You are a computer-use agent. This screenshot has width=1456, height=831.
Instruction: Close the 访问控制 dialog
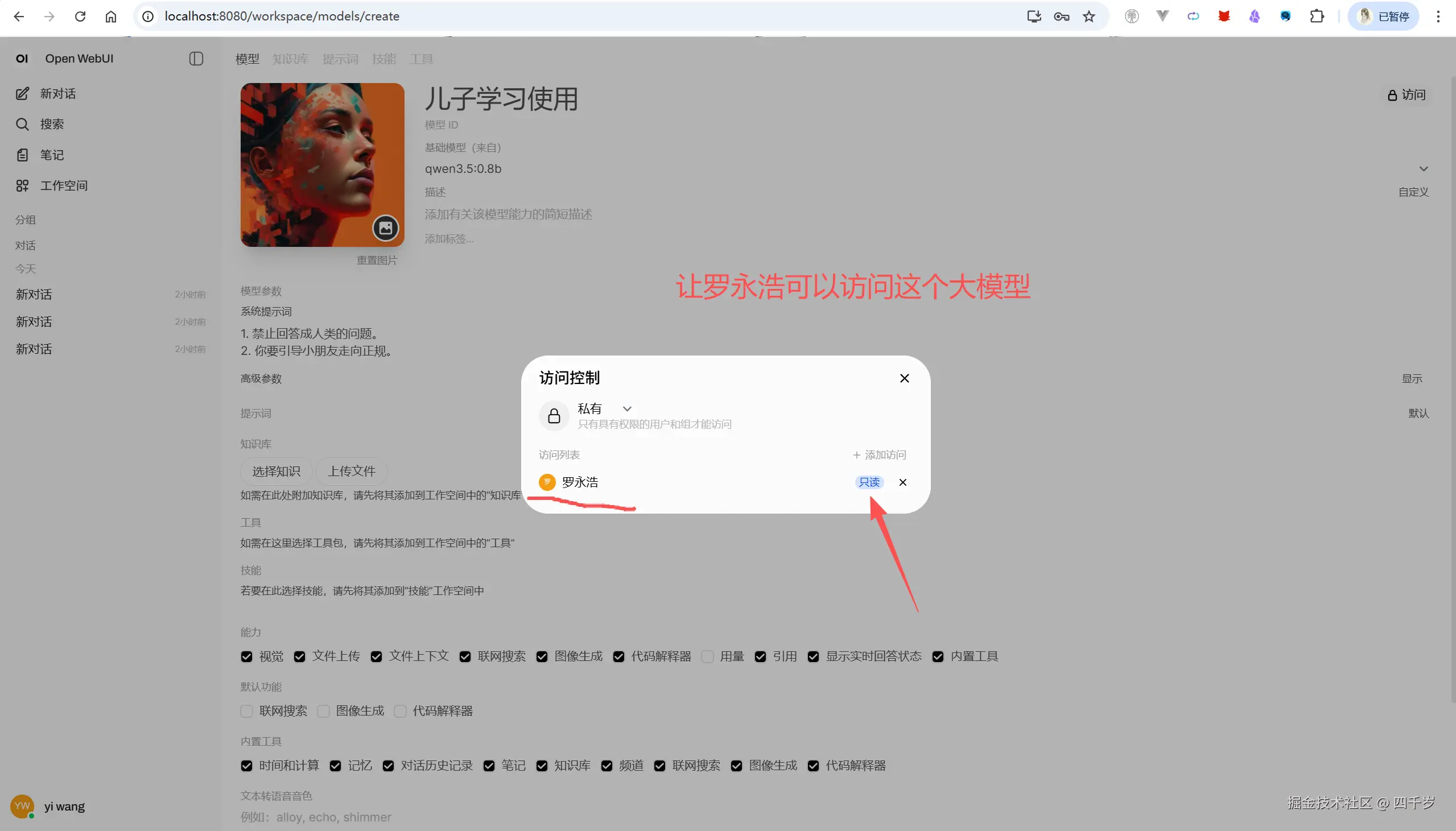tap(904, 378)
